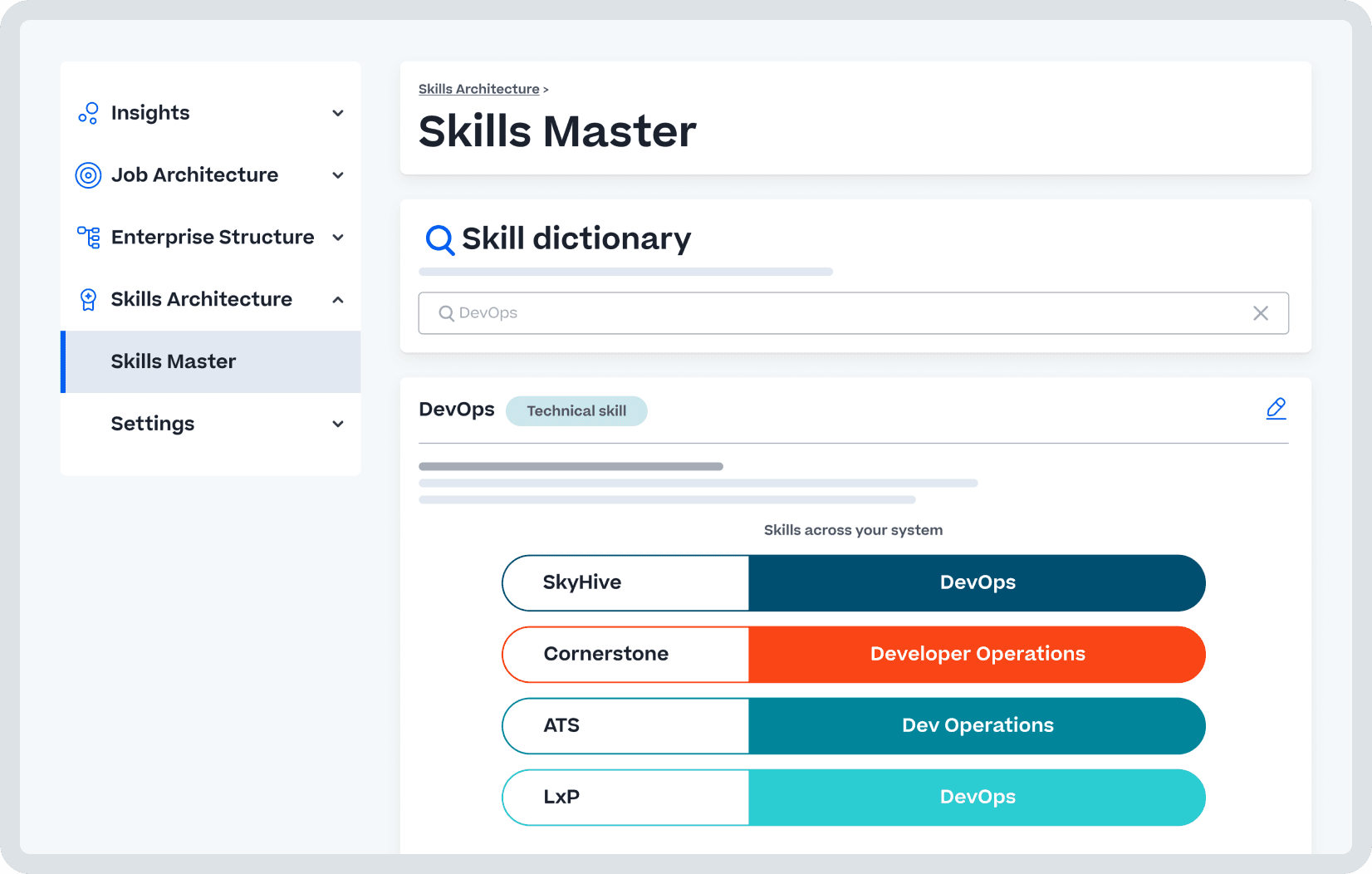Select the Skills Architecture badge icon
The image size is (1372, 874).
click(88, 299)
